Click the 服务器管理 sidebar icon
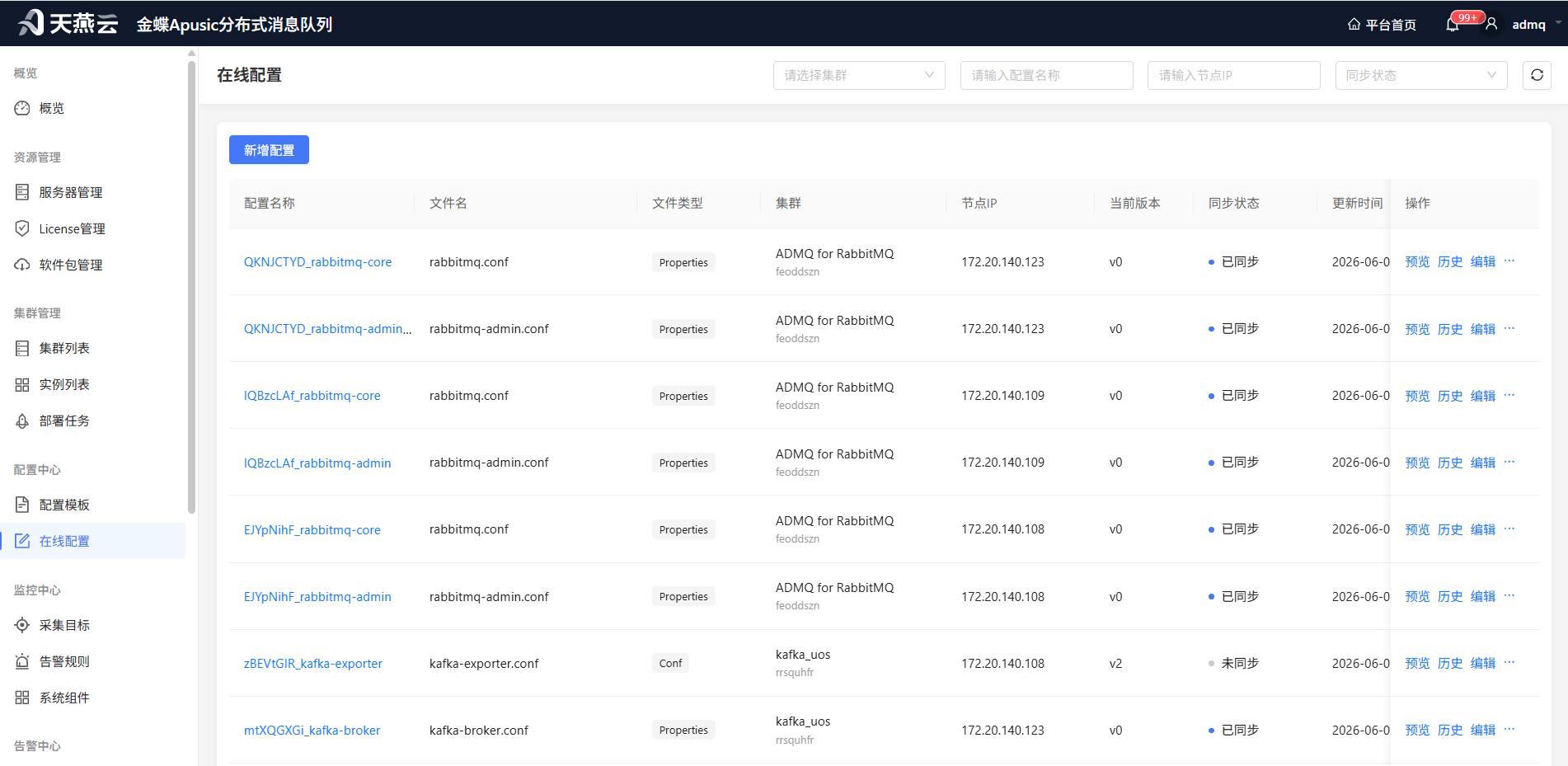This screenshot has height=766, width=1568. click(22, 192)
